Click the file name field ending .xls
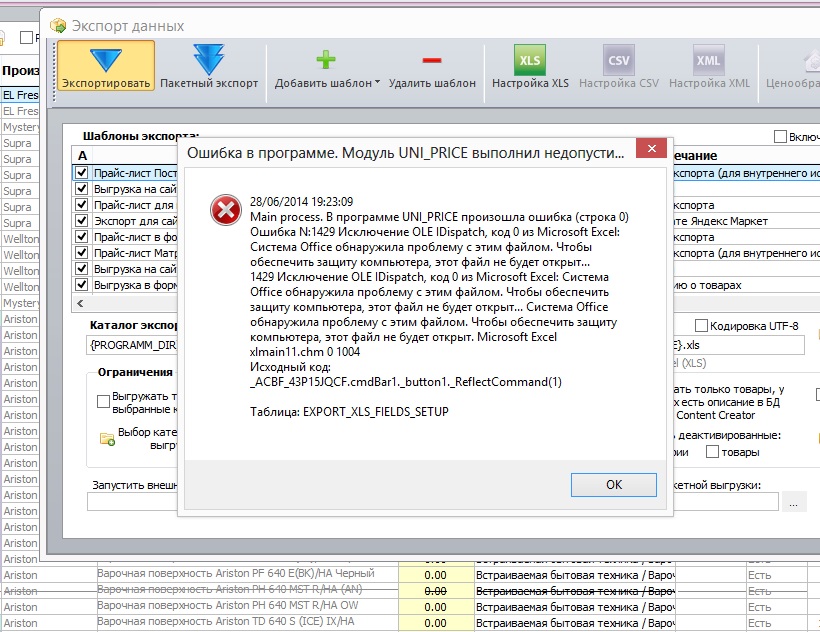Screen dimensions: 820x632 point(738,345)
